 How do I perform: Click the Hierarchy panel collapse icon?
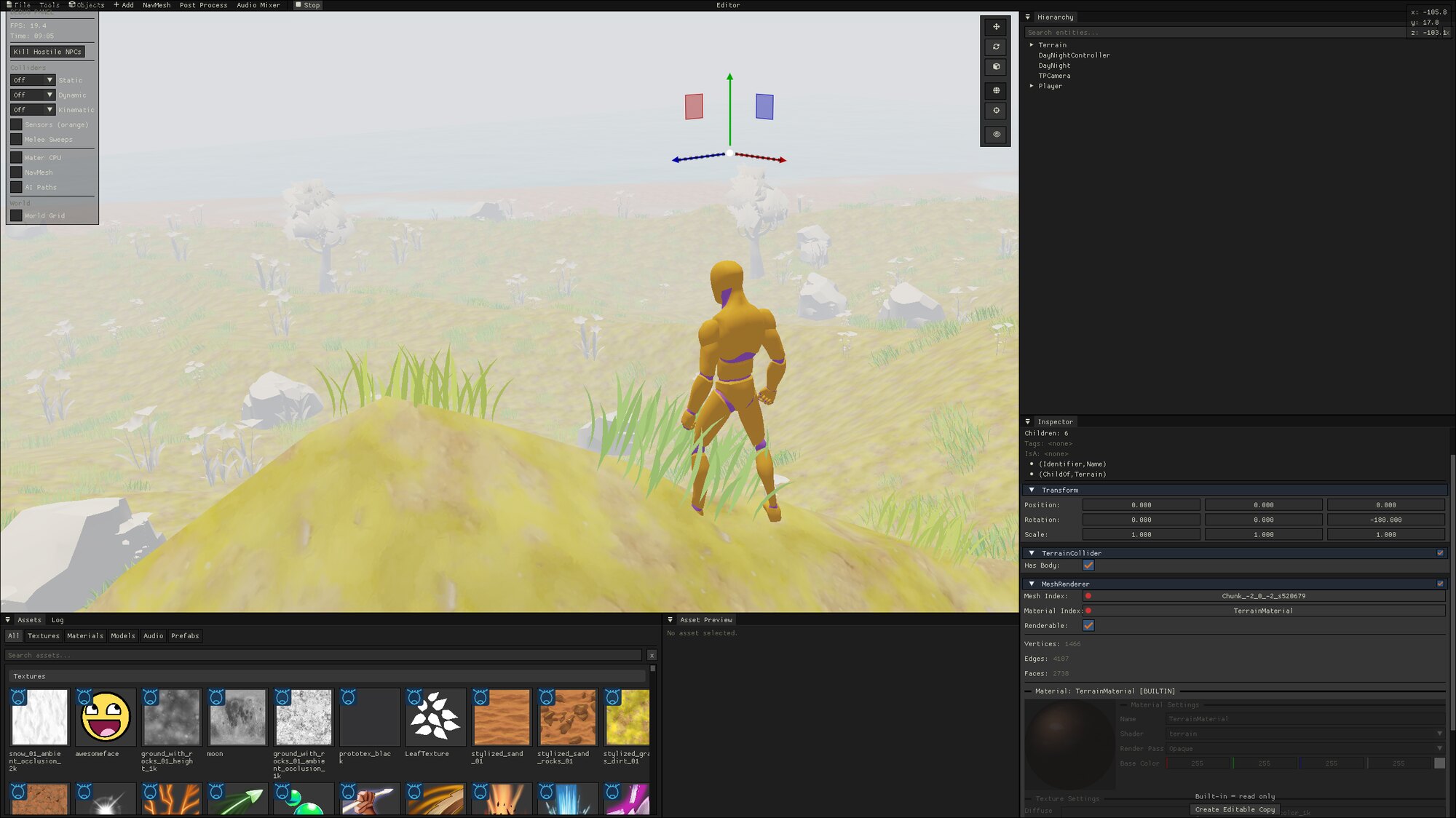pos(1027,17)
